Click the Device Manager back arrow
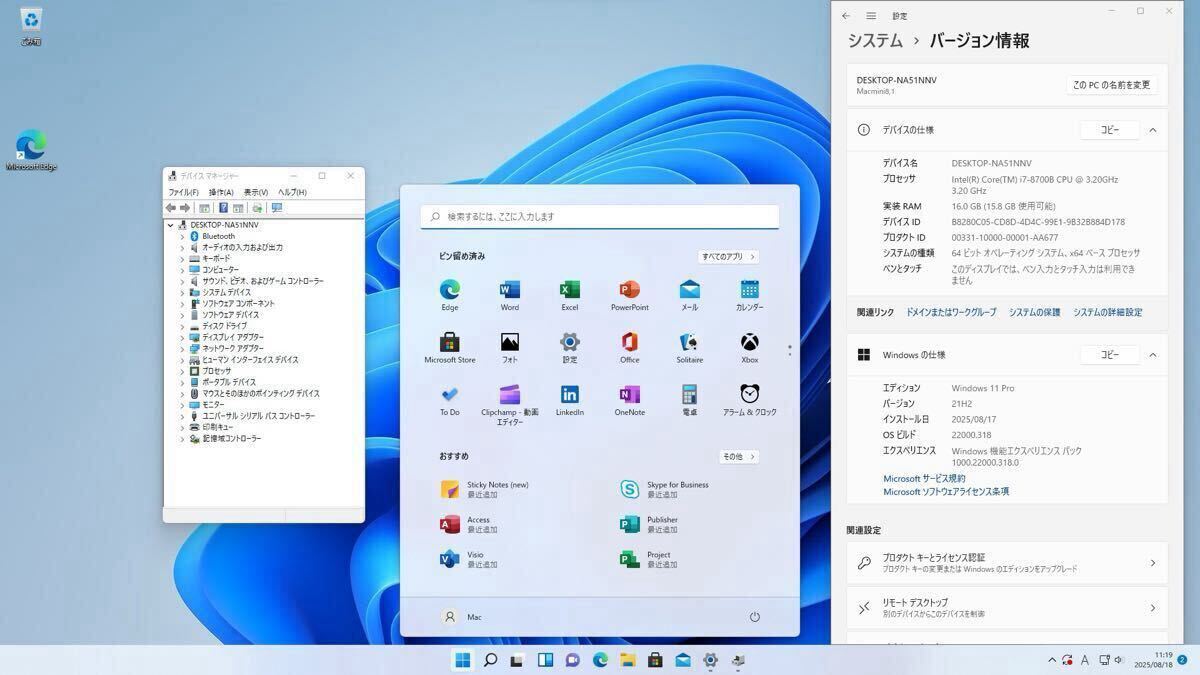 tap(171, 208)
